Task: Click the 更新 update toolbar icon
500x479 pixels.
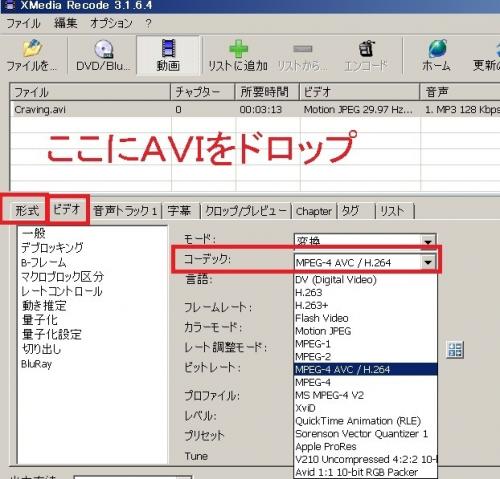Action: 497,49
